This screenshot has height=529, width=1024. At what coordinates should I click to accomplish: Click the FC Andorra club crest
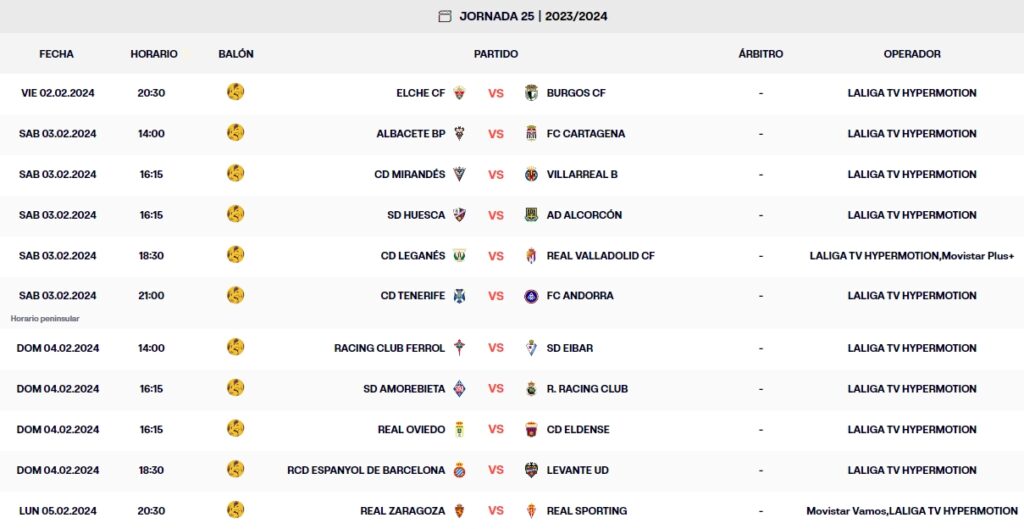coord(531,296)
